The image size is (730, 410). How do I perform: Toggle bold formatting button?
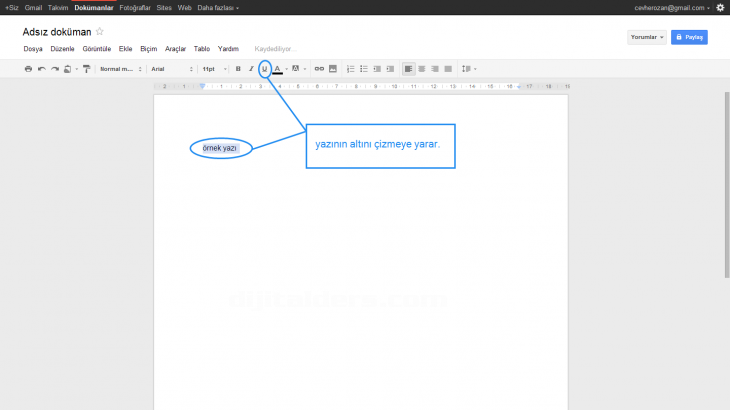coord(238,69)
